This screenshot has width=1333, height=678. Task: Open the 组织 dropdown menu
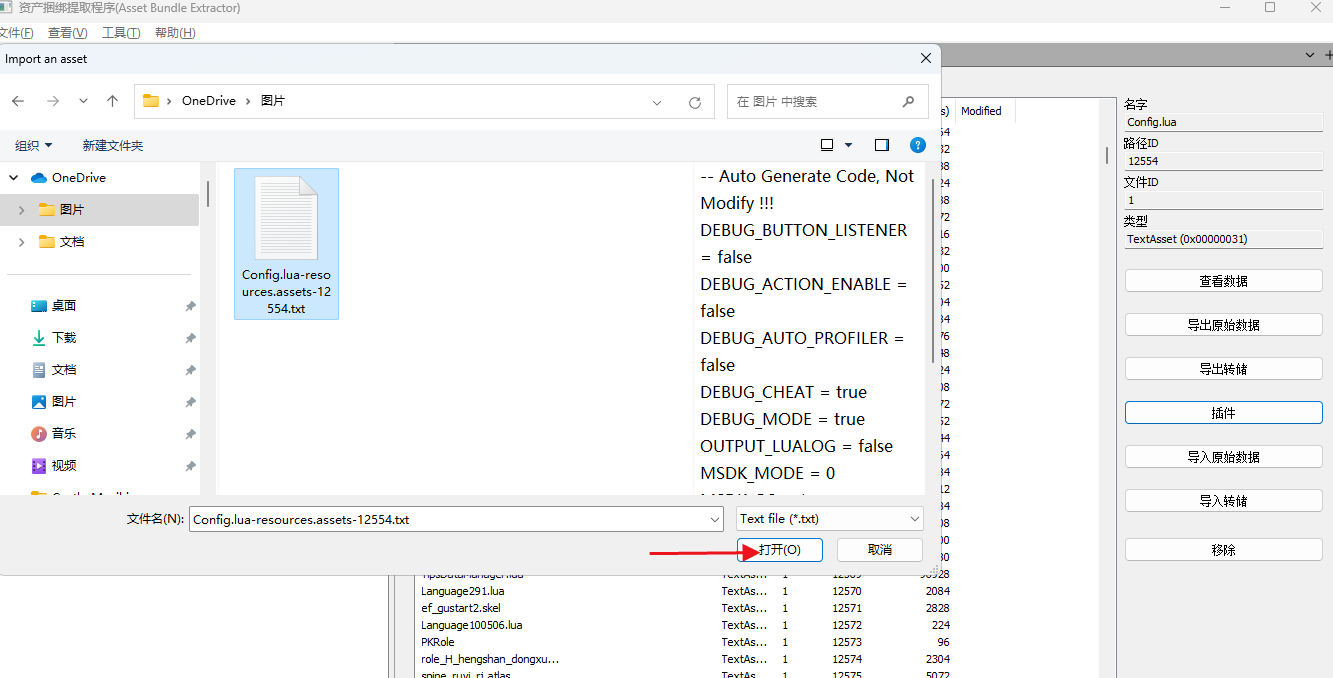tap(33, 146)
